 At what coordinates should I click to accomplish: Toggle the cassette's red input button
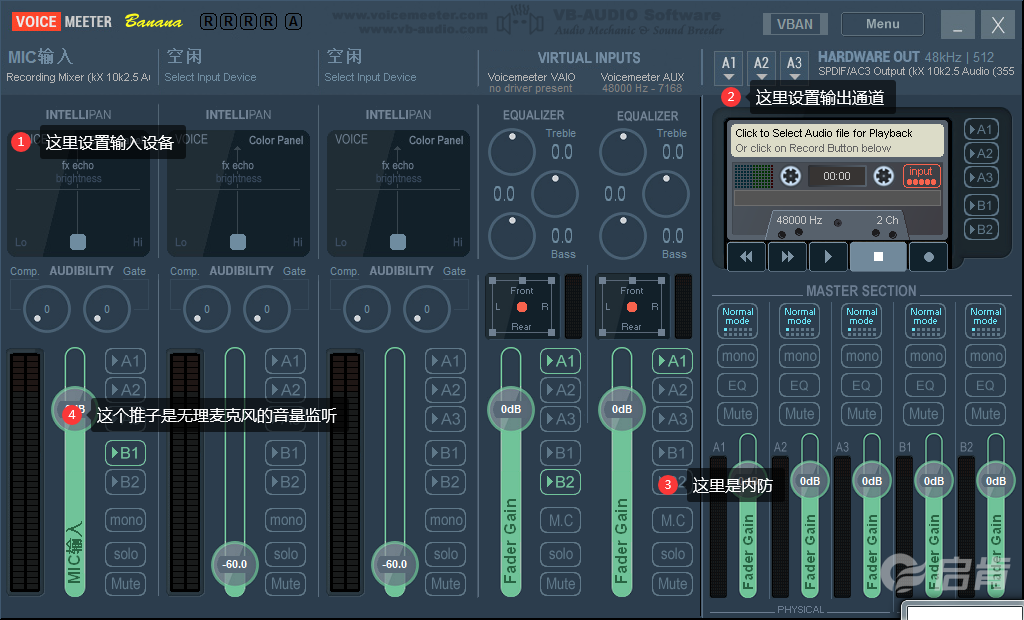coord(921,176)
